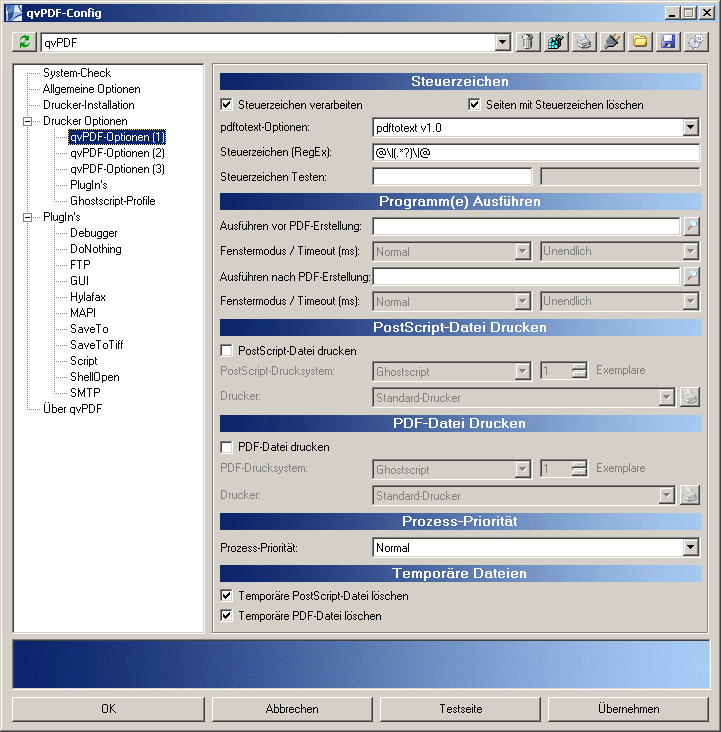The width and height of the screenshot is (721, 732).
Task: Select MAPI plugin in tree
Action: [83, 313]
